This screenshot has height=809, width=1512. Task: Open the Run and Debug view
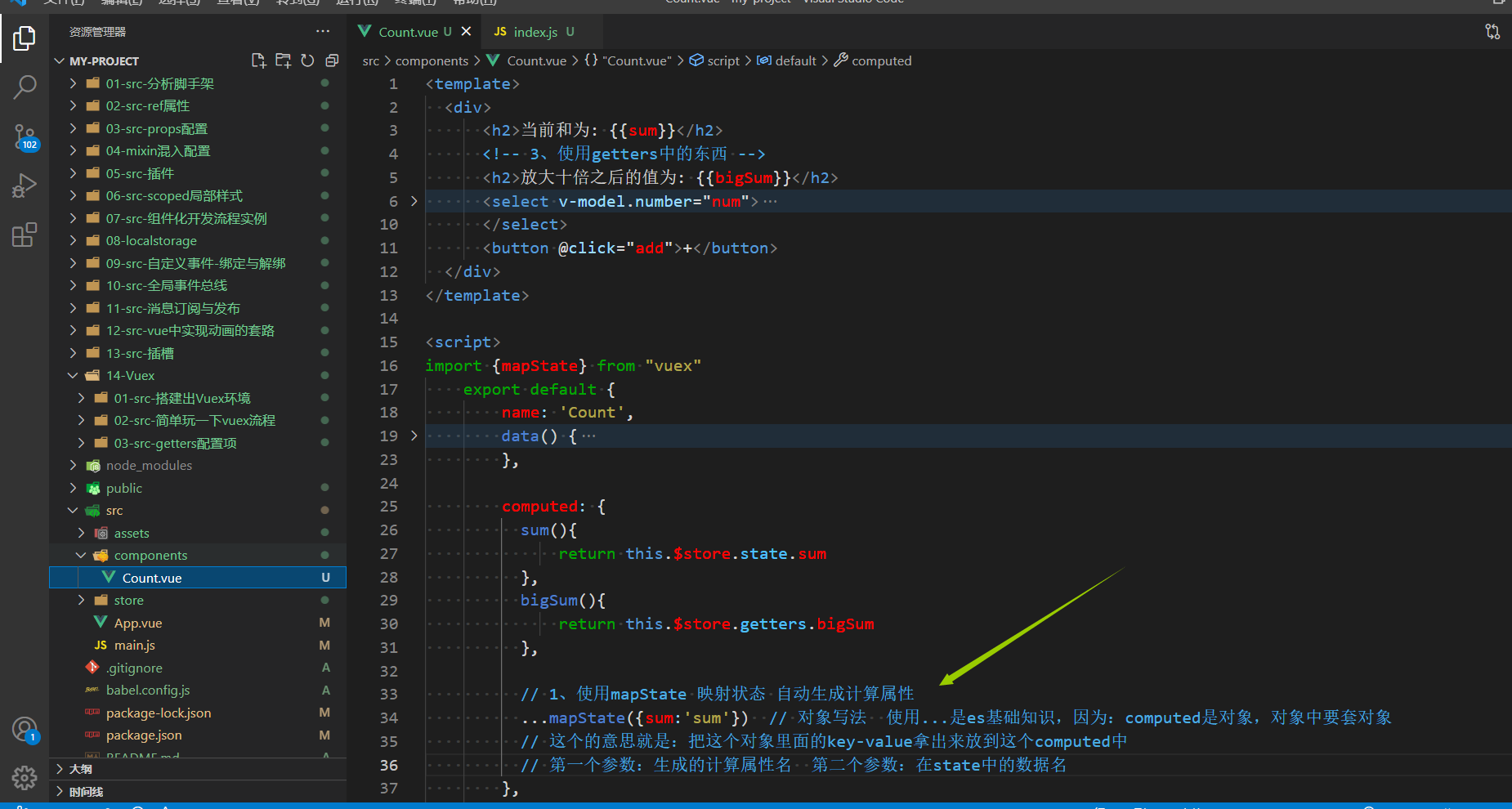click(25, 186)
